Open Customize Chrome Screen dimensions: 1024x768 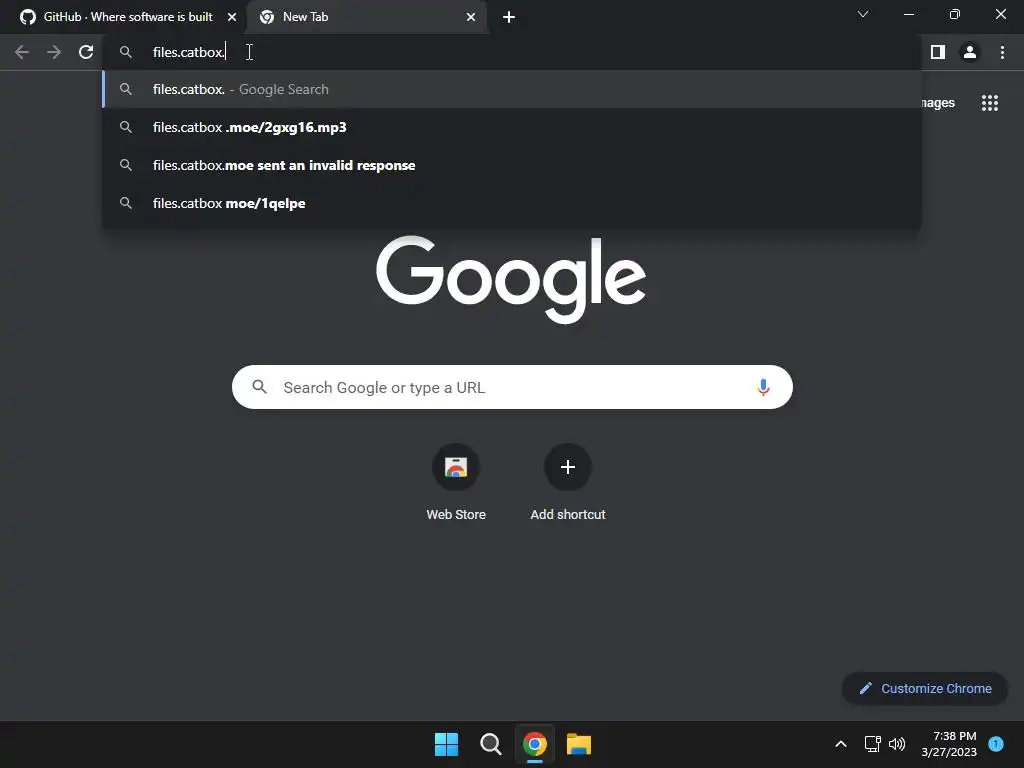(x=925, y=688)
